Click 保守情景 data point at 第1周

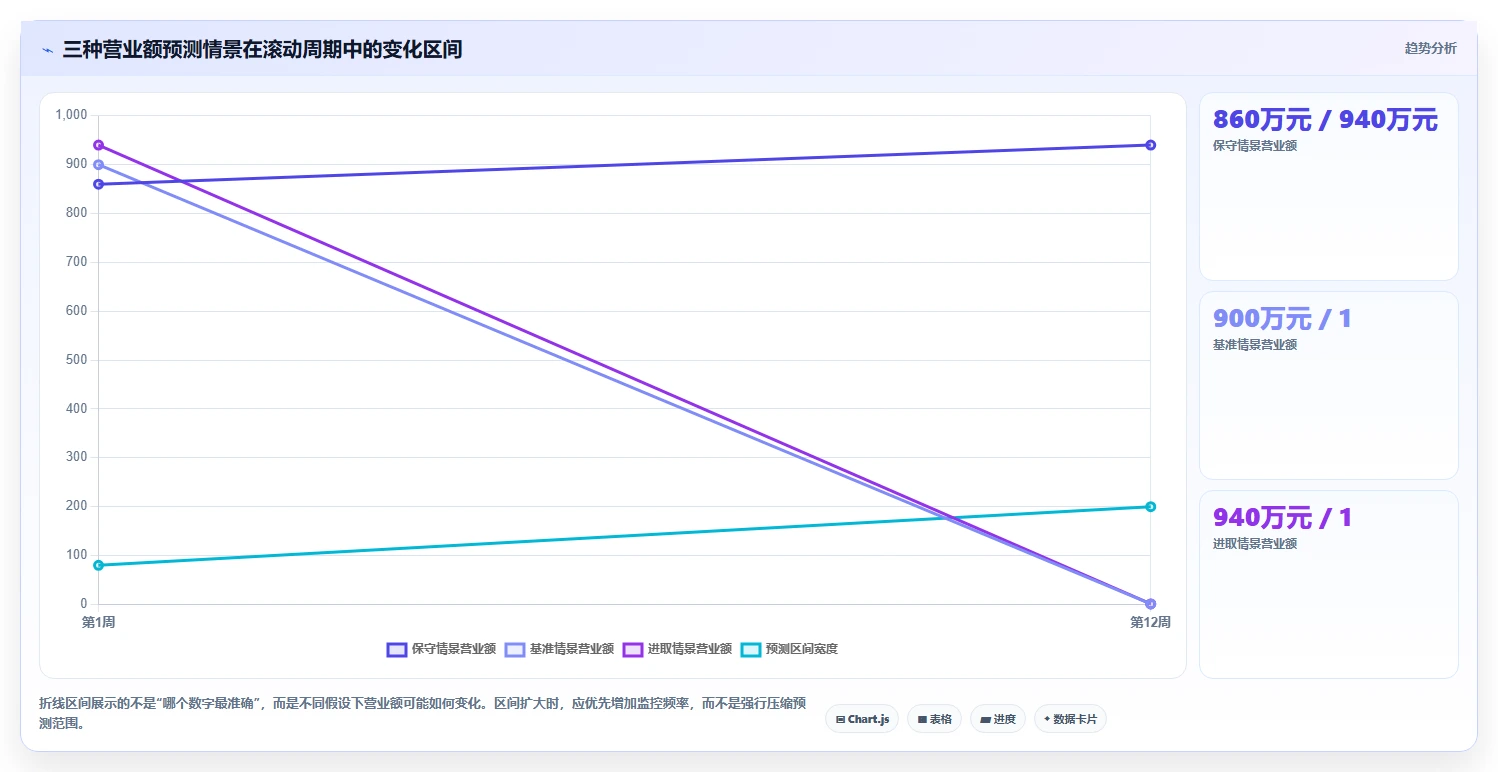[x=98, y=184]
